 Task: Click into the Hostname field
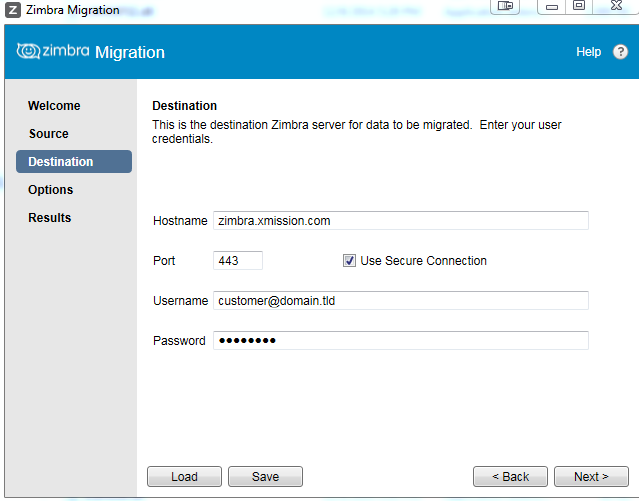point(400,221)
